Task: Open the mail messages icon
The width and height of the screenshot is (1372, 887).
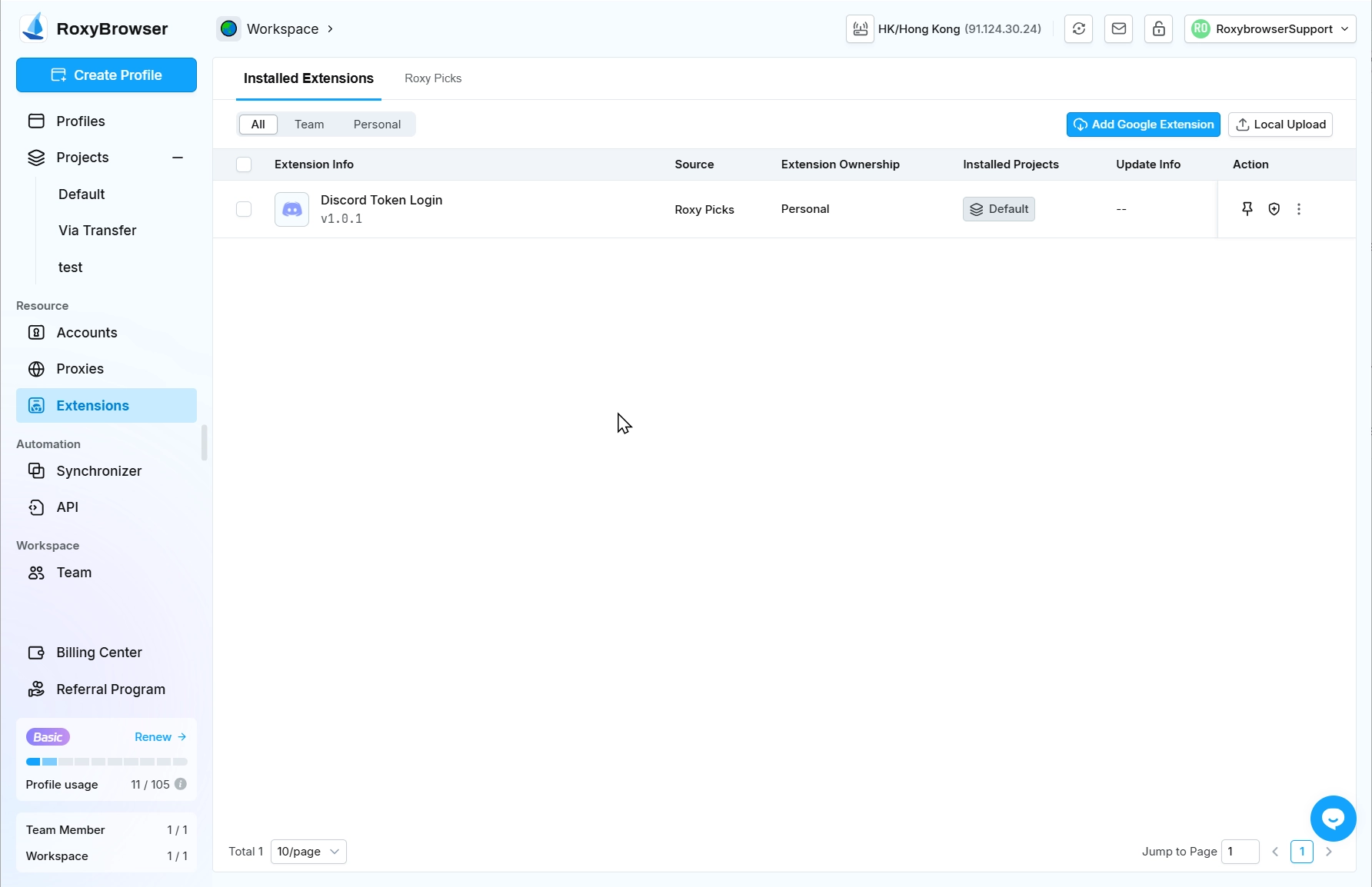Action: tap(1118, 29)
